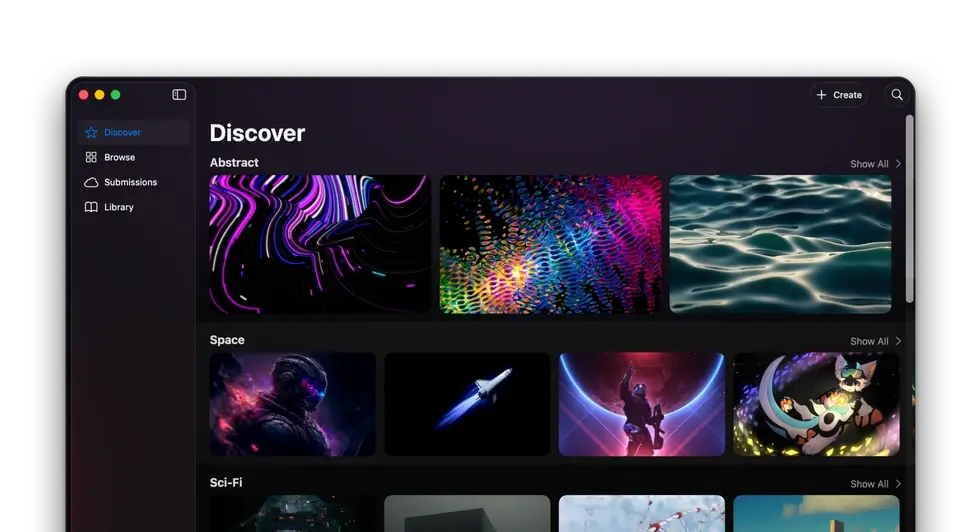
Task: Go to Submissions in the sidebar
Action: pyautogui.click(x=130, y=182)
